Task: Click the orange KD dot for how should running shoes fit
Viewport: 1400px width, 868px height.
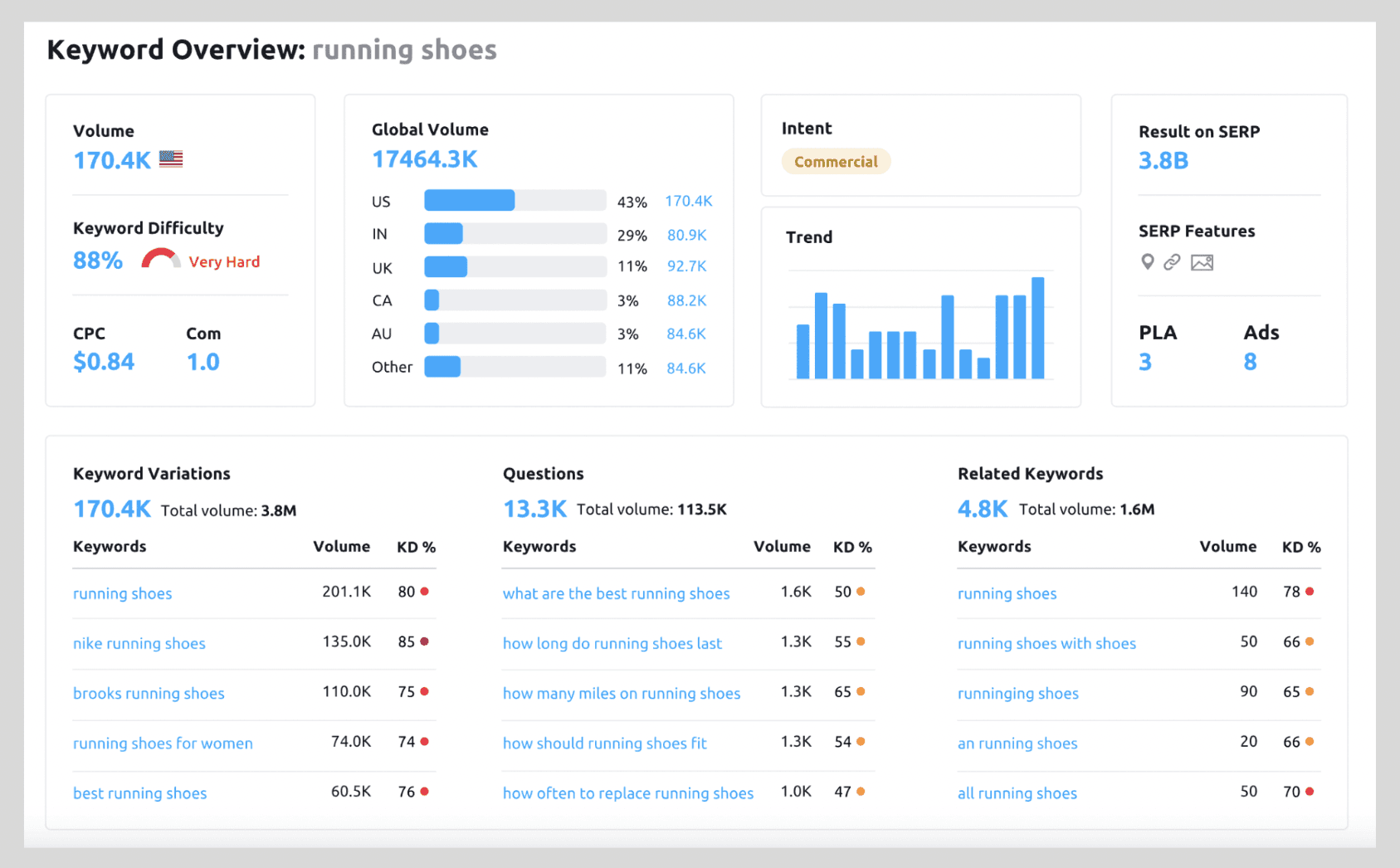Action: pyautogui.click(x=861, y=742)
